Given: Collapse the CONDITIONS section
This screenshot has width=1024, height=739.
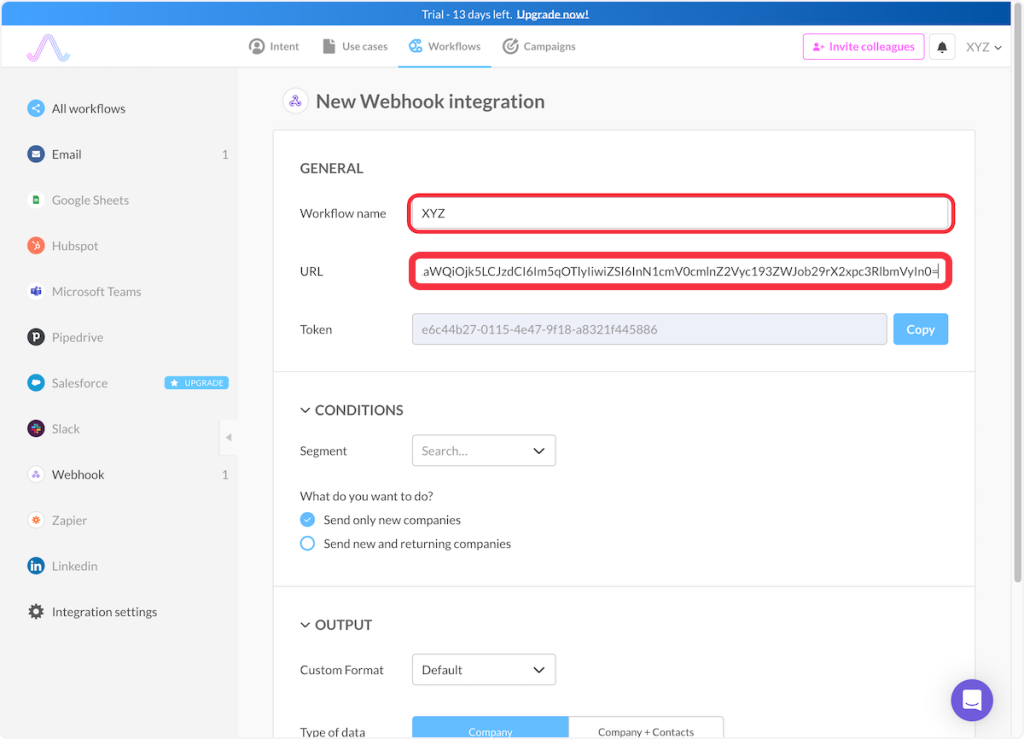Looking at the screenshot, I should pos(306,410).
